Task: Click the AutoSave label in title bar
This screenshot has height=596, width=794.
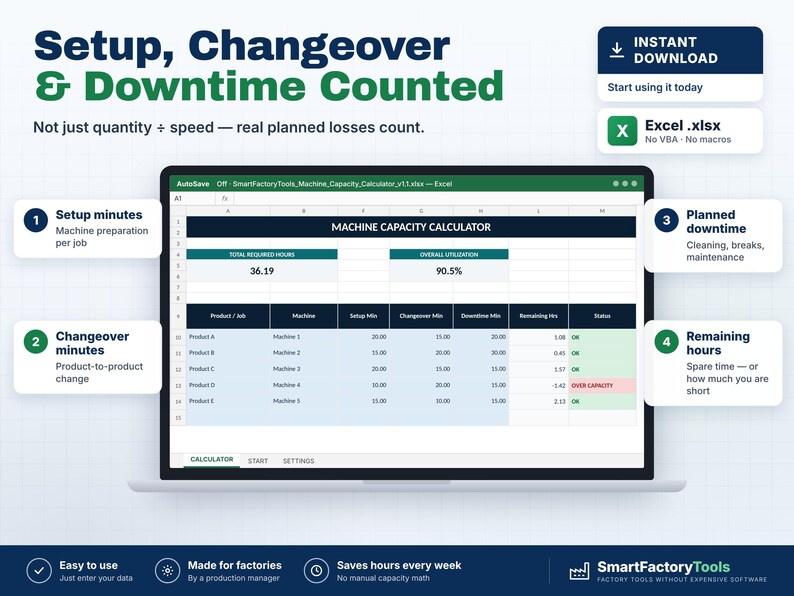Action: (x=193, y=184)
